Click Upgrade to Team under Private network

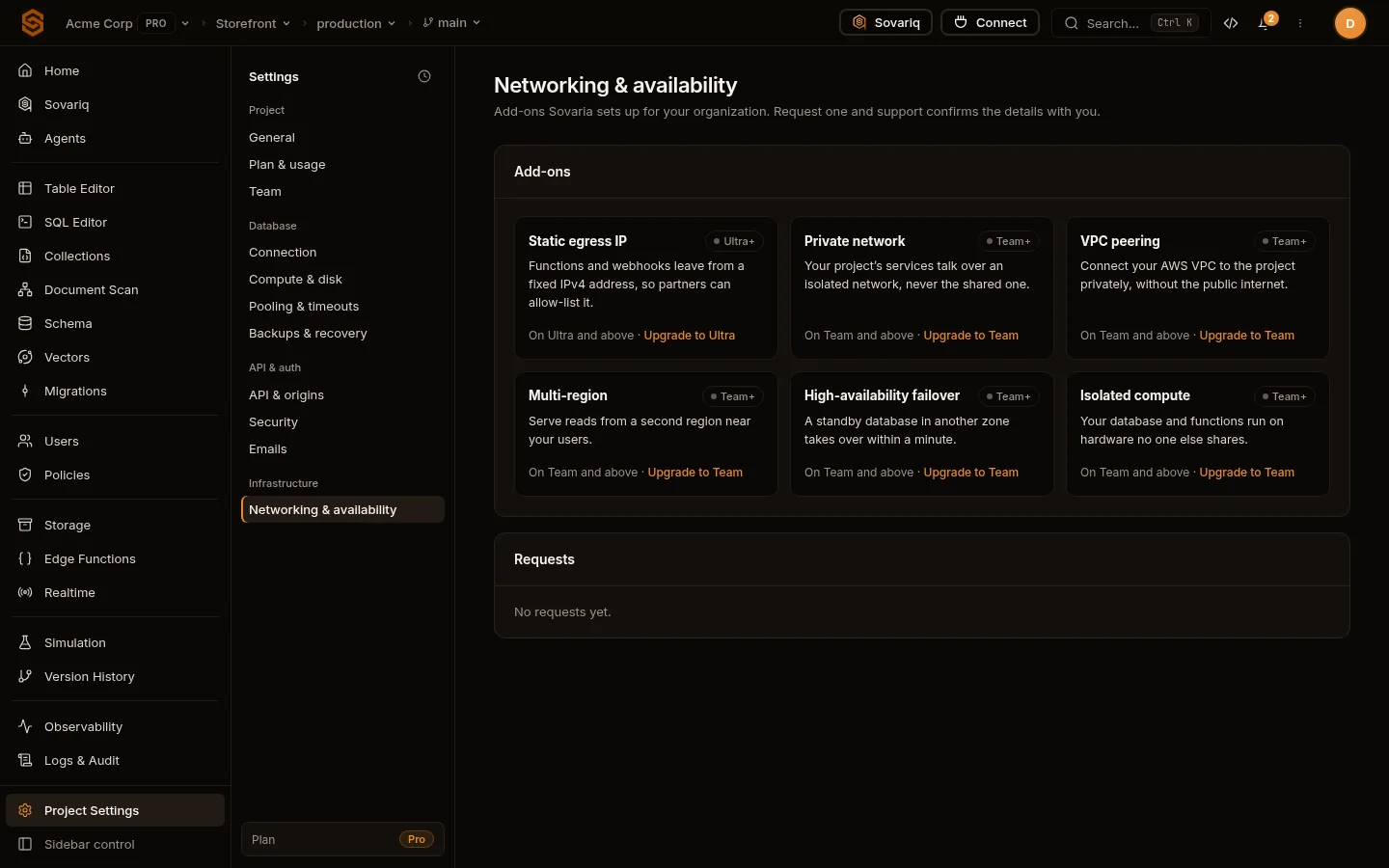[x=971, y=336]
